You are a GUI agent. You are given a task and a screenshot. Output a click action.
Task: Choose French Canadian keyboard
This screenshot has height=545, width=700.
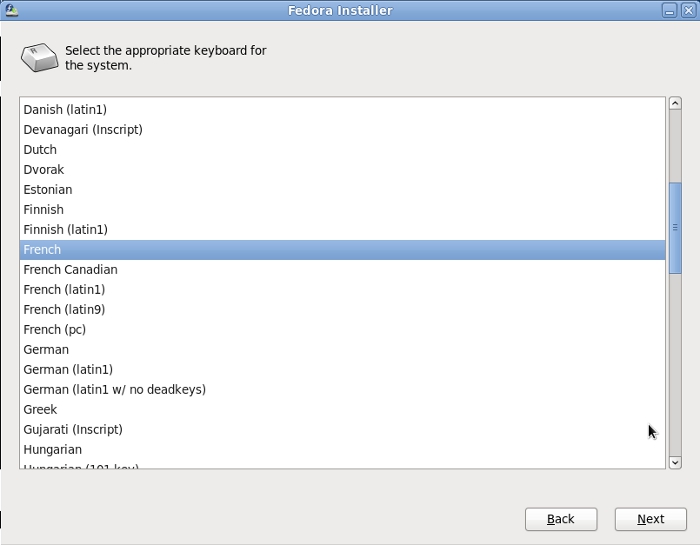tap(70, 269)
